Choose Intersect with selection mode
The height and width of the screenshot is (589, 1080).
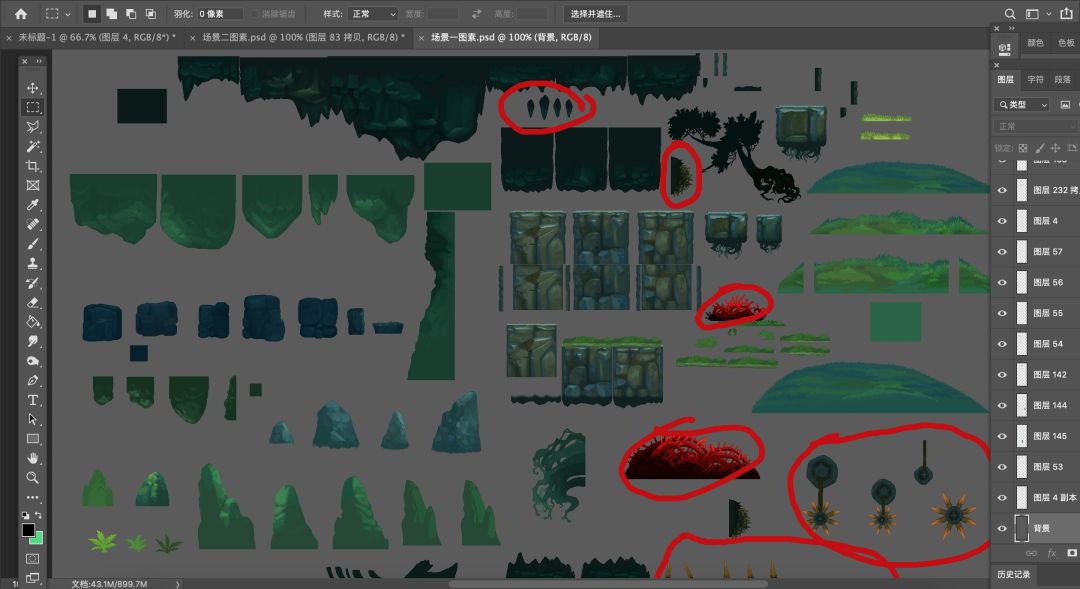click(x=150, y=14)
